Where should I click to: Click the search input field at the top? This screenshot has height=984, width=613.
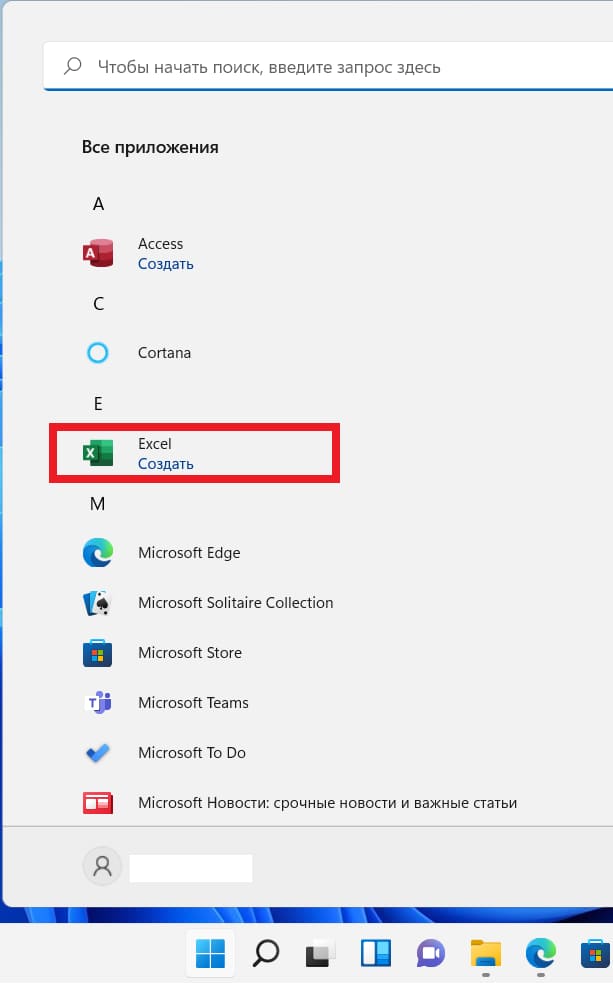pyautogui.click(x=328, y=67)
